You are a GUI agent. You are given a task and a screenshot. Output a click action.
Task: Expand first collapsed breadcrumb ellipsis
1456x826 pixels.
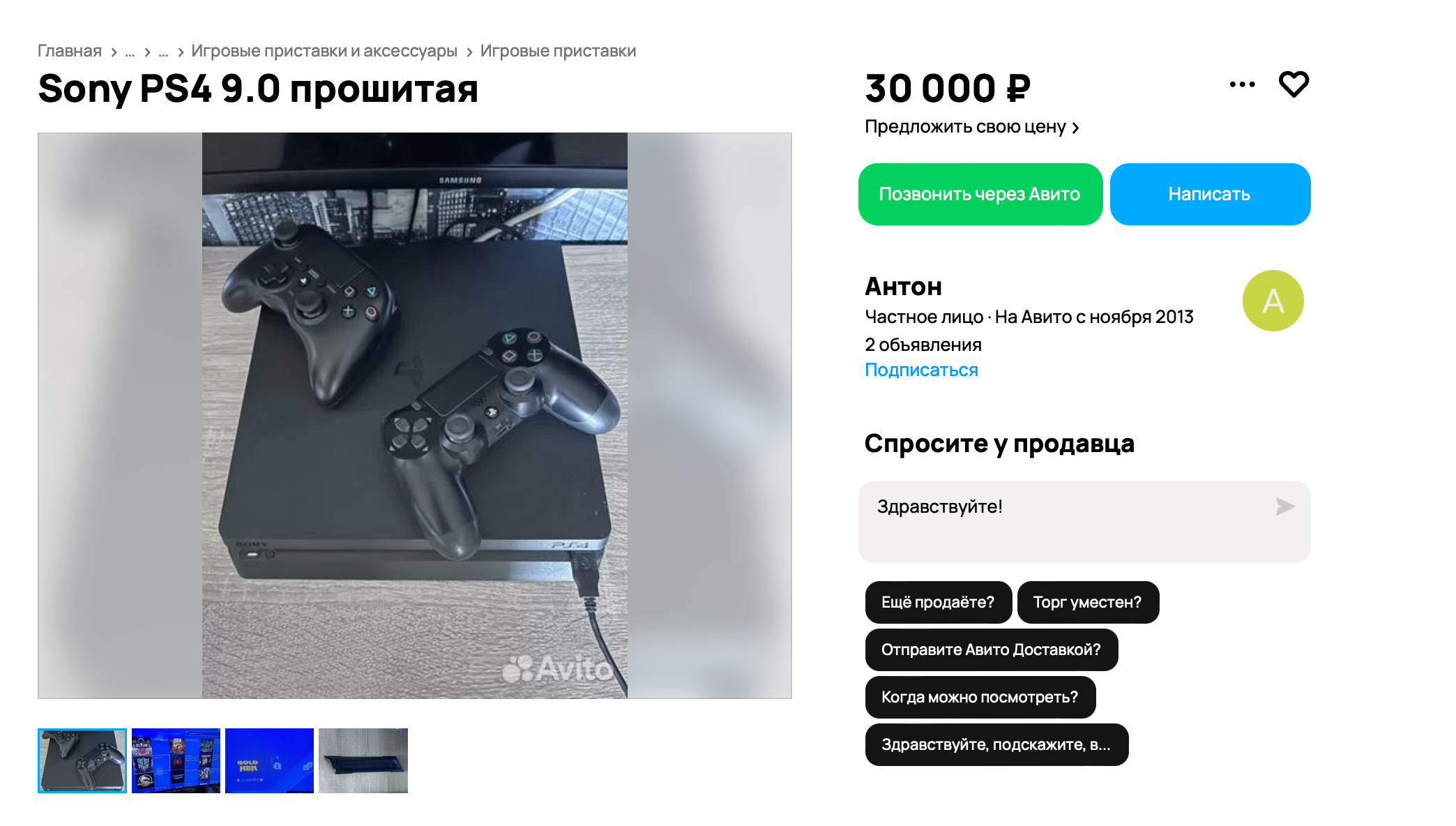point(130,52)
